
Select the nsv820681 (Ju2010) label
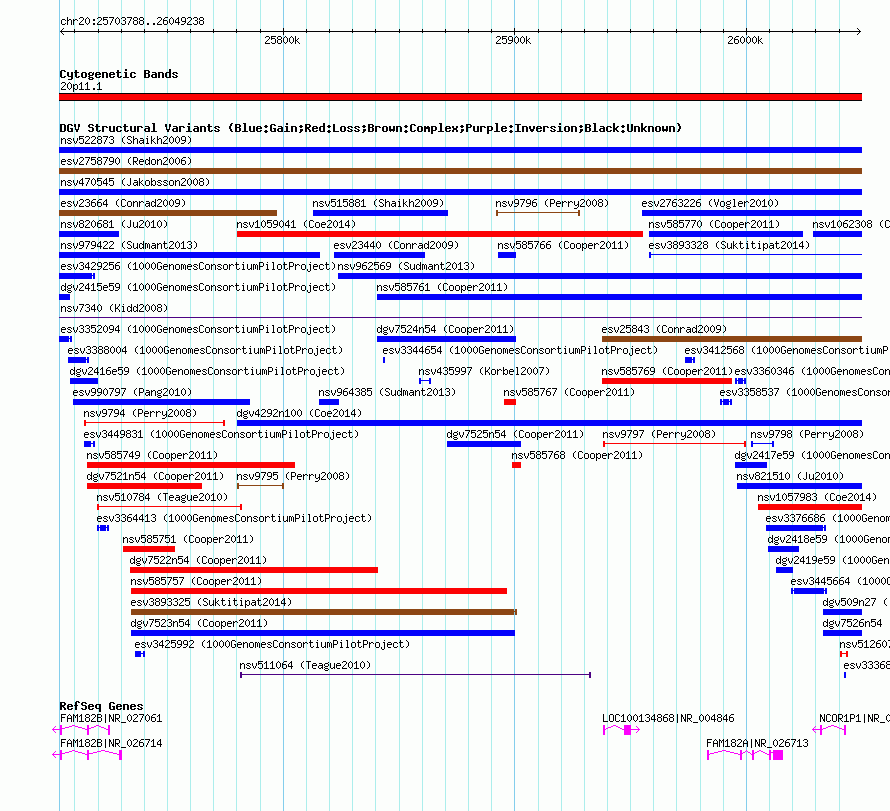(x=114, y=224)
